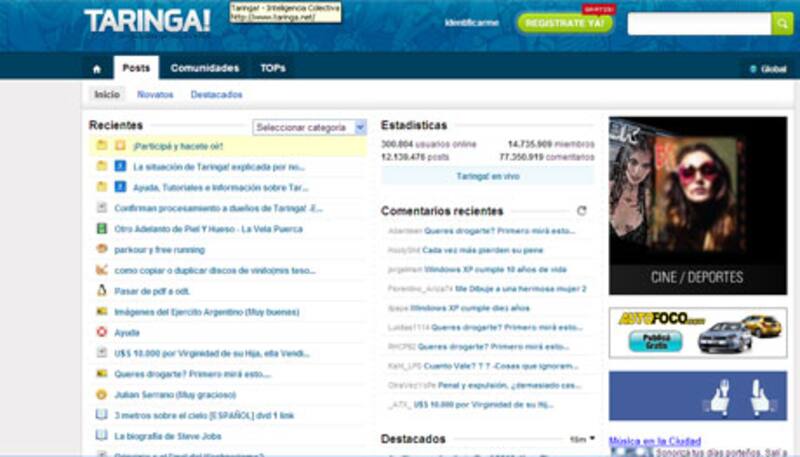Open 'Confirman procesamiento a dueños de Taringa' post
Image resolution: width=800 pixels, height=457 pixels.
pos(218,208)
